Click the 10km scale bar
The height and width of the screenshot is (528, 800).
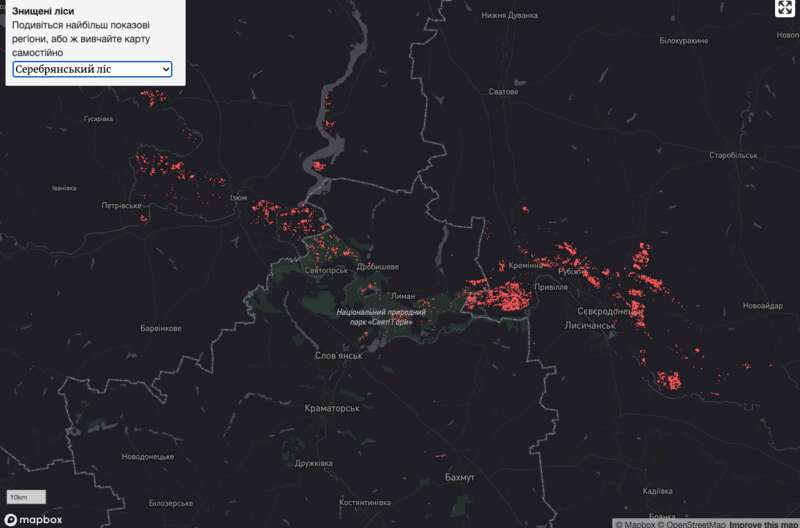[26, 497]
